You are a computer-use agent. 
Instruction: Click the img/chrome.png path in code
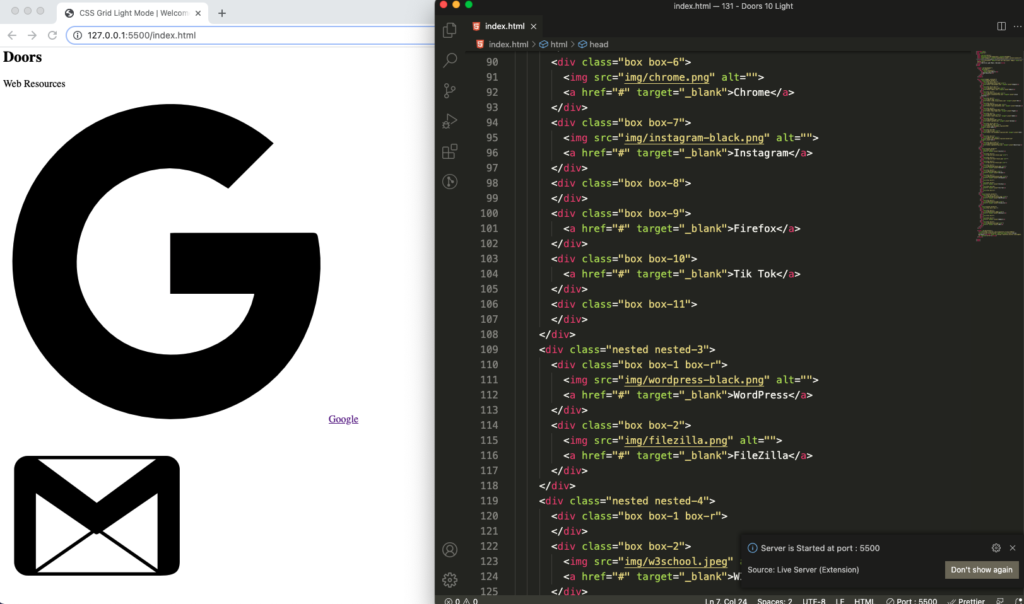click(667, 77)
